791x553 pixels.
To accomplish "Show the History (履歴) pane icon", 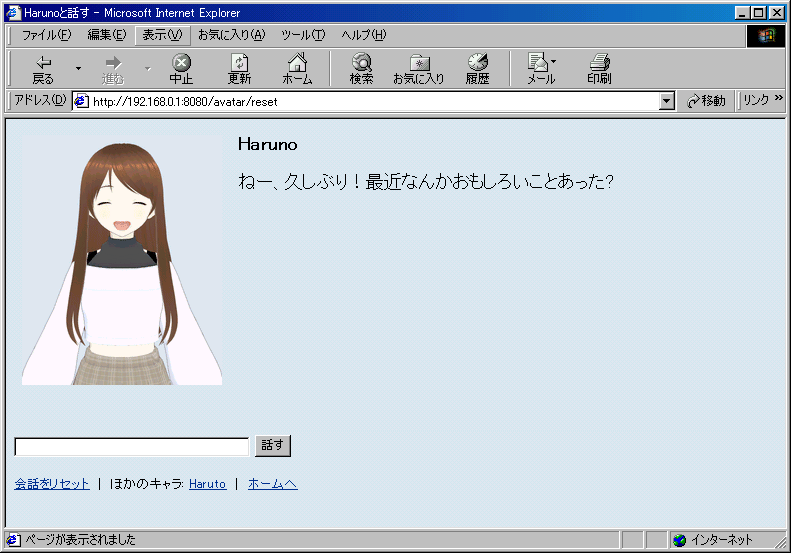I will coord(477,69).
